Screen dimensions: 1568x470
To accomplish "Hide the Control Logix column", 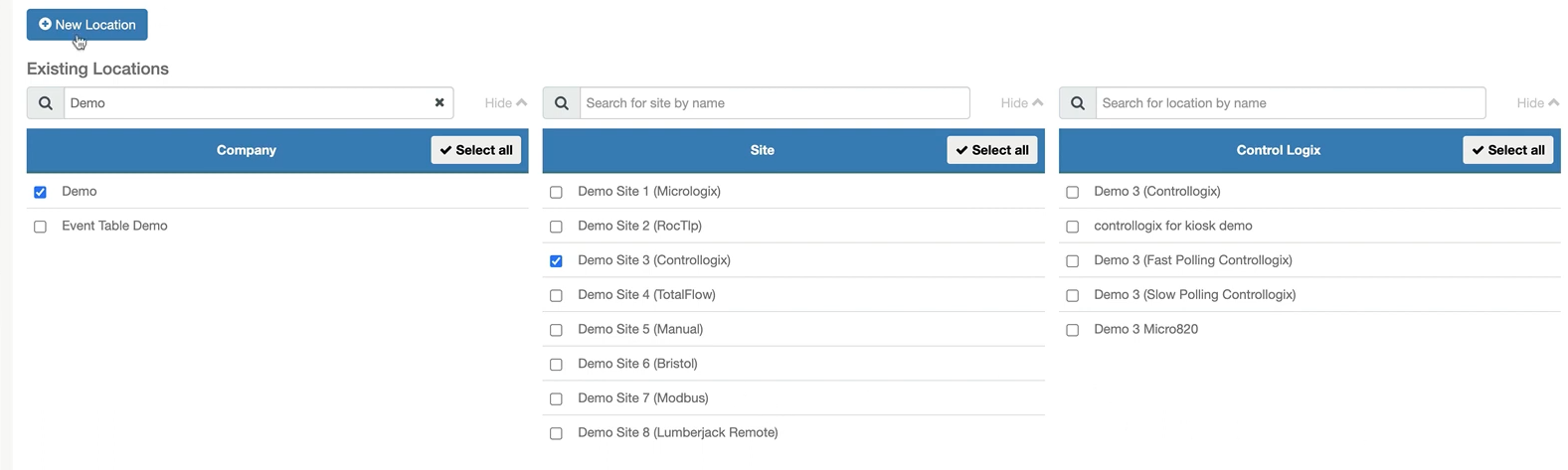I will 1538,103.
